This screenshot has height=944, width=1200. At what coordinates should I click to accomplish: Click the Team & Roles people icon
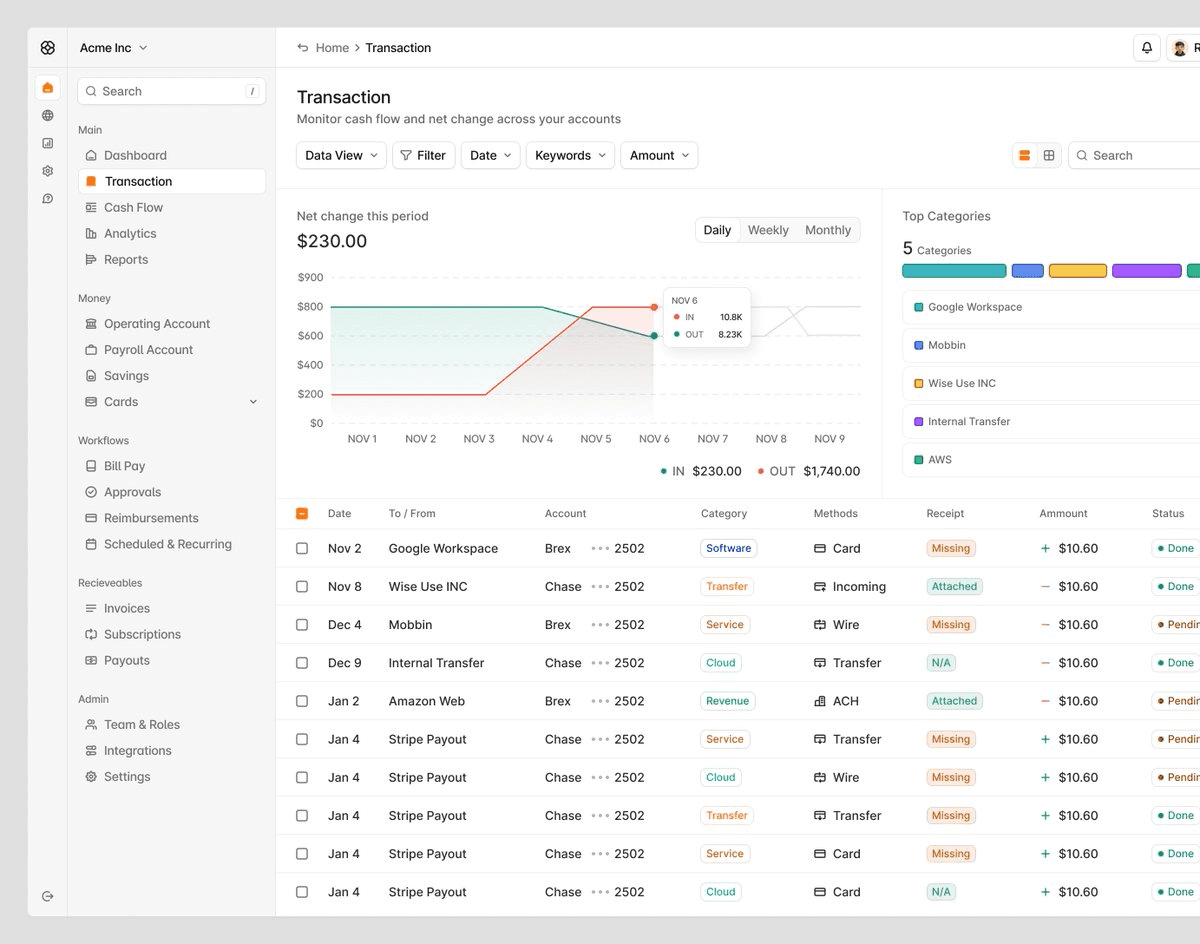pyautogui.click(x=91, y=725)
